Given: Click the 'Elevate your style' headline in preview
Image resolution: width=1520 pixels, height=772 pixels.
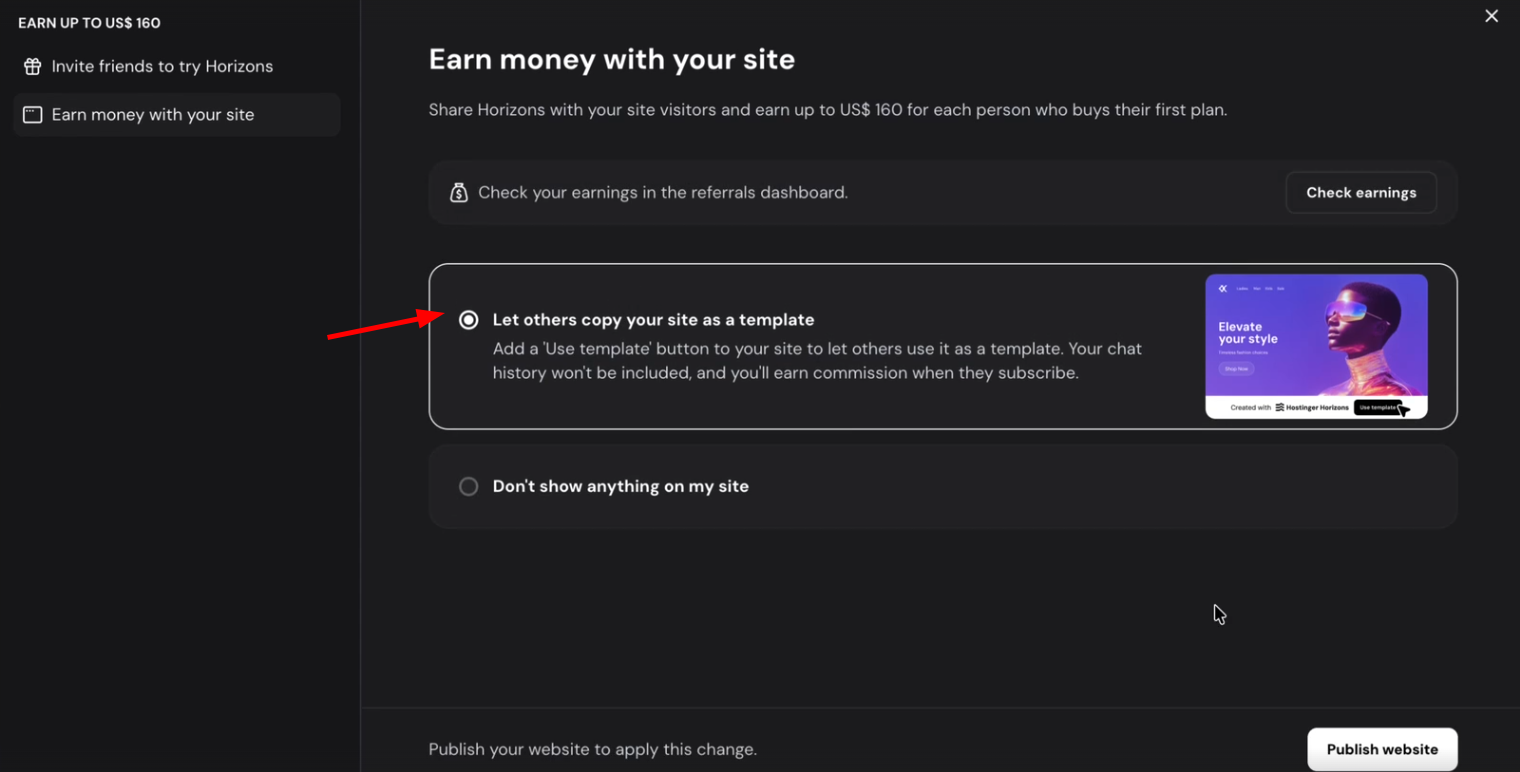Looking at the screenshot, I should pos(1247,333).
